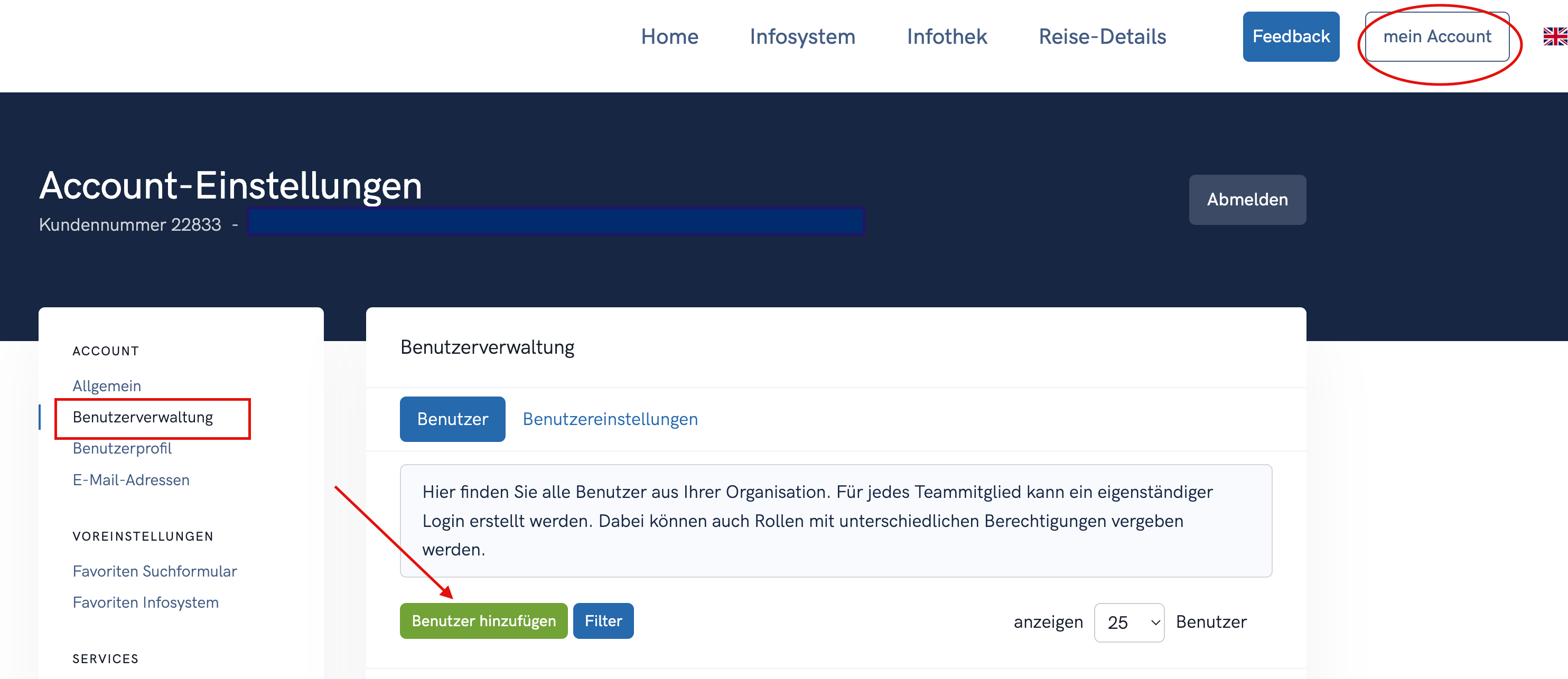
Task: Click the SERVICES sidebar section heading
Action: (x=105, y=659)
